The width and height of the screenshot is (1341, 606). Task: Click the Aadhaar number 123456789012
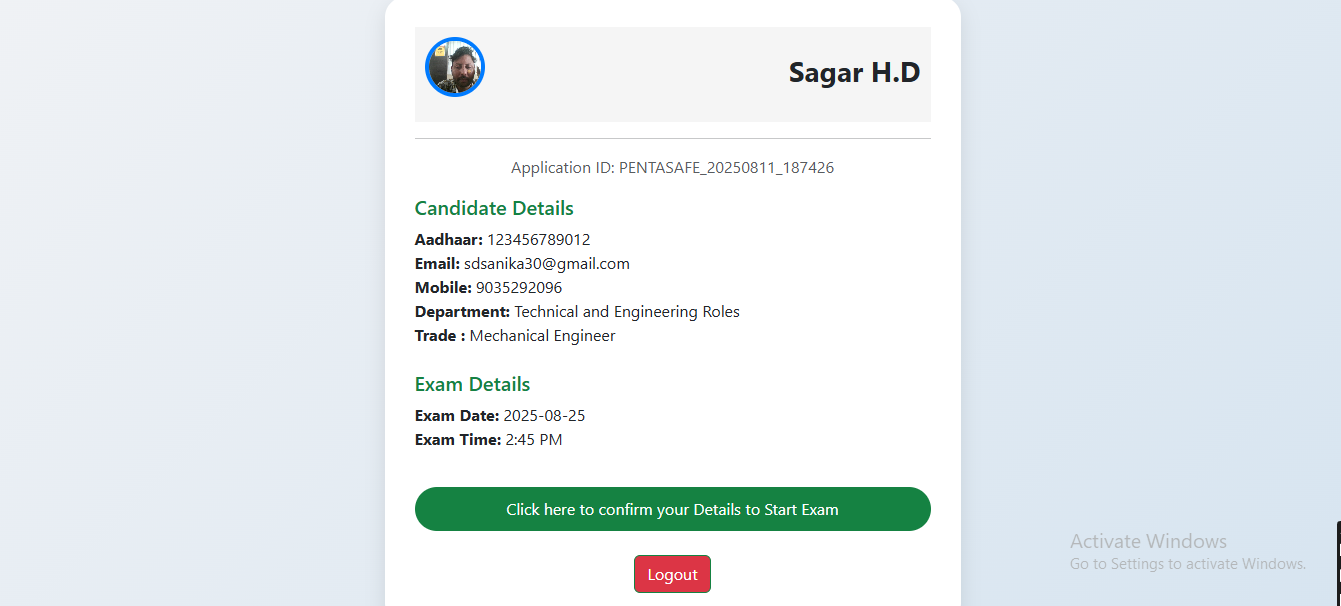point(538,240)
